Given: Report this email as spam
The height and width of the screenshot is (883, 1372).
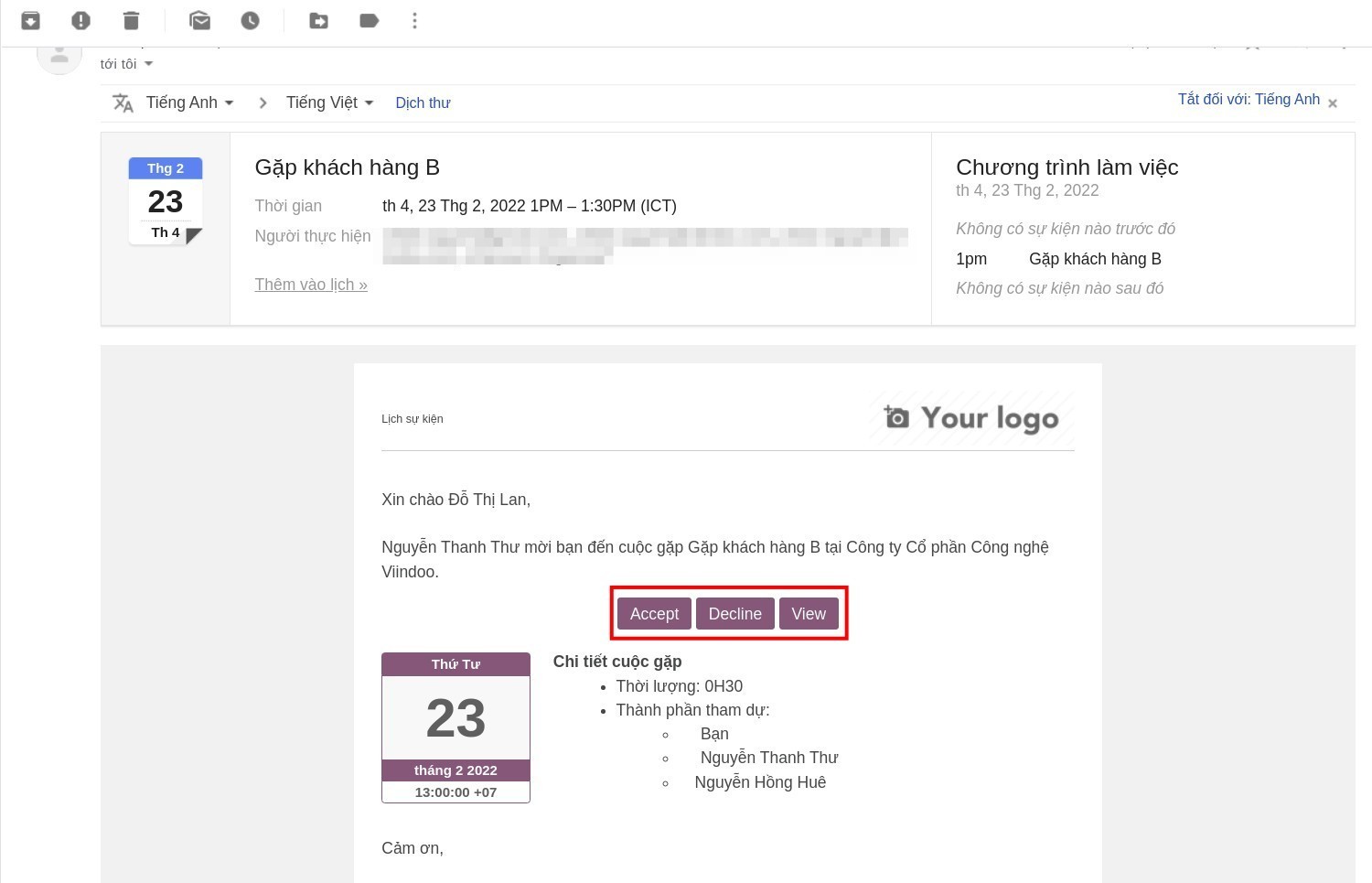Looking at the screenshot, I should (81, 20).
